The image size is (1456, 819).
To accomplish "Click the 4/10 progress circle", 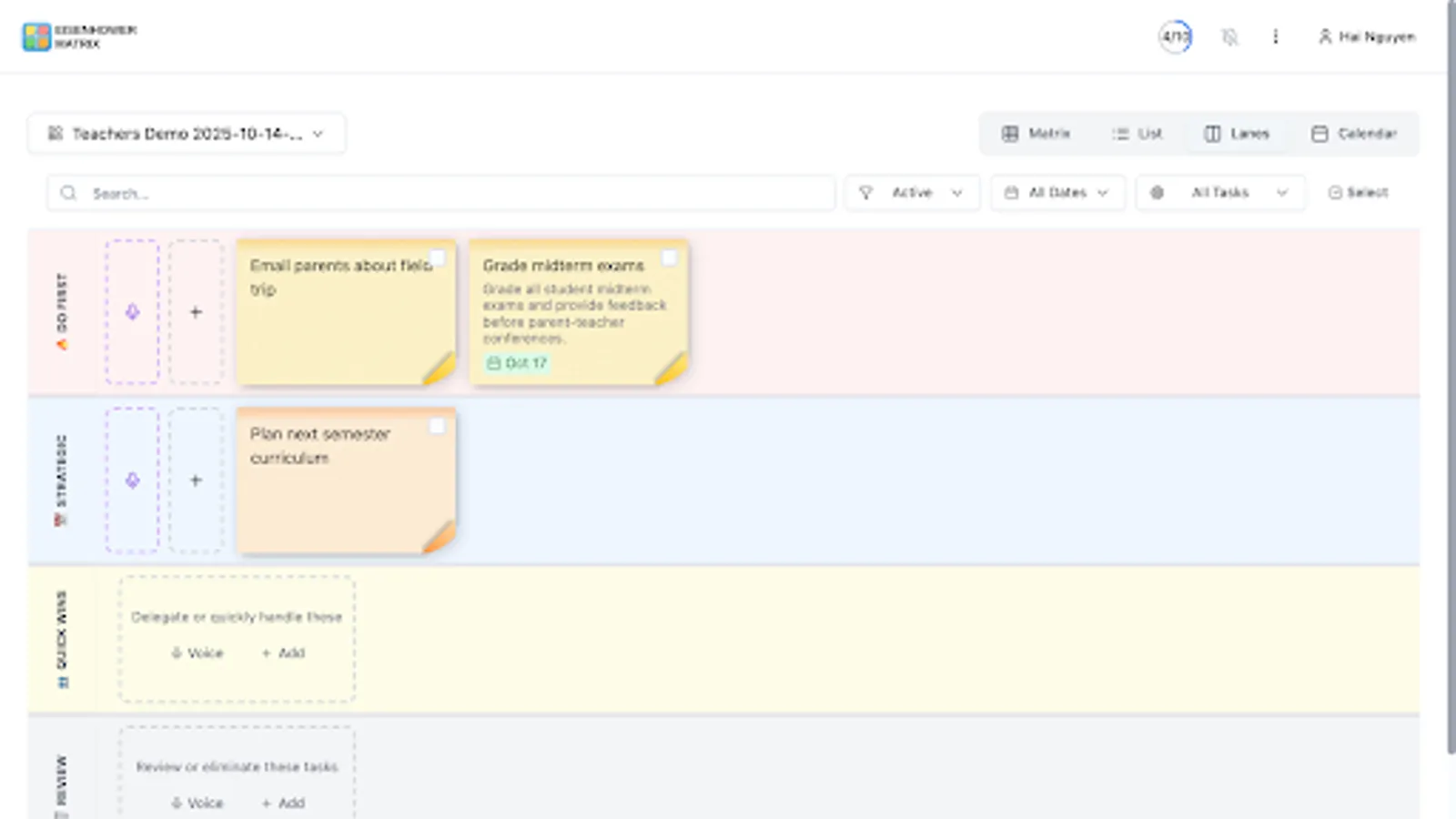I will (1174, 36).
